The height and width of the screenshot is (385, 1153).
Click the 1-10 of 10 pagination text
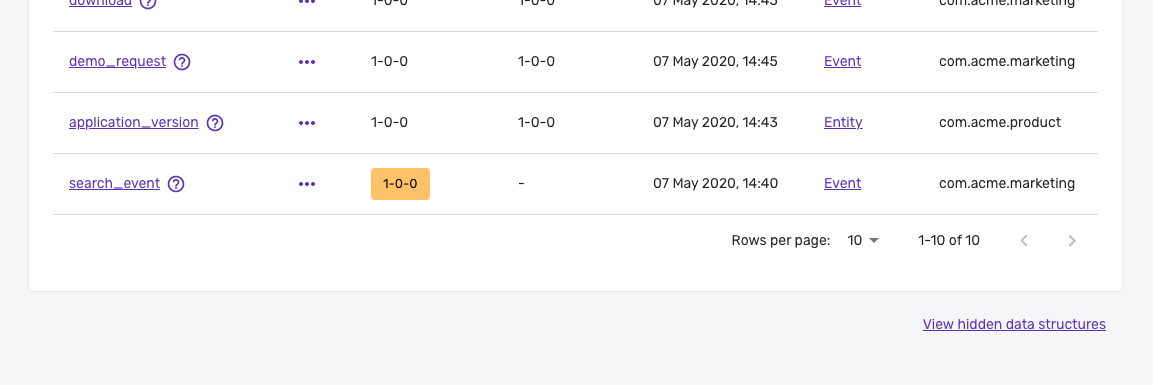coord(949,240)
